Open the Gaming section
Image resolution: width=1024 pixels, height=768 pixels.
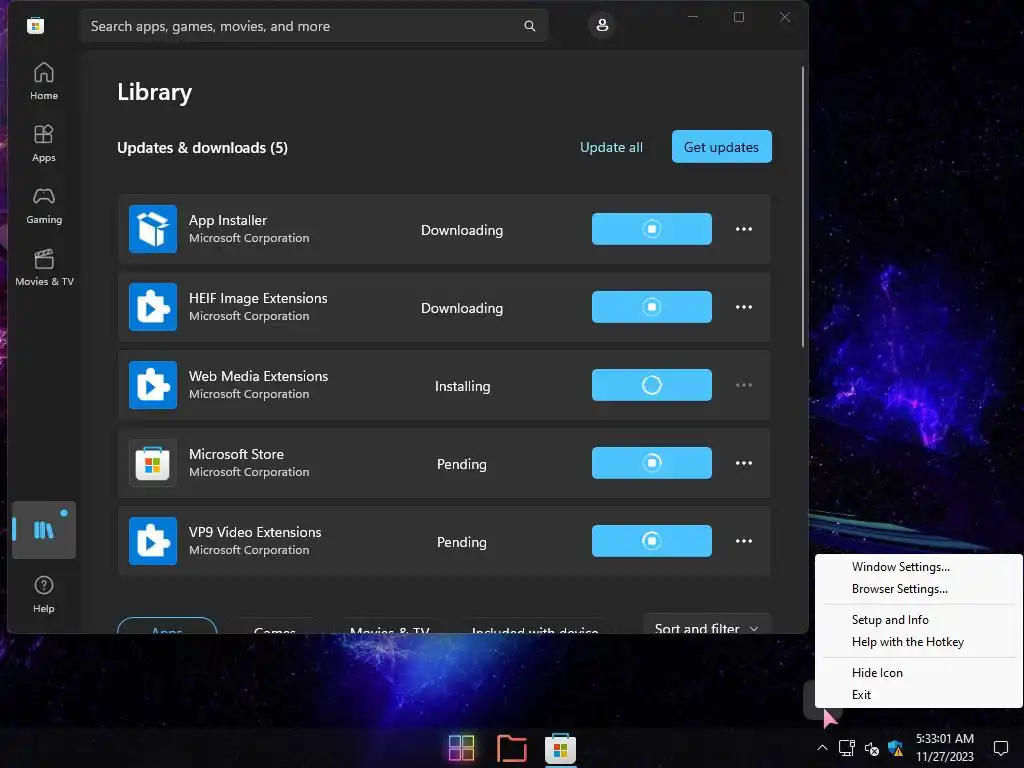pyautogui.click(x=44, y=205)
